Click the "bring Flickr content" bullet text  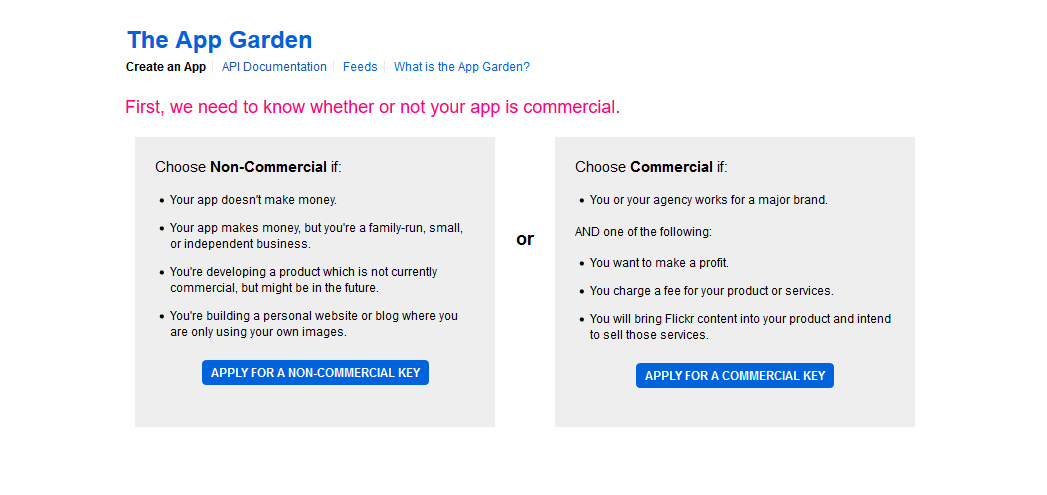[x=740, y=327]
